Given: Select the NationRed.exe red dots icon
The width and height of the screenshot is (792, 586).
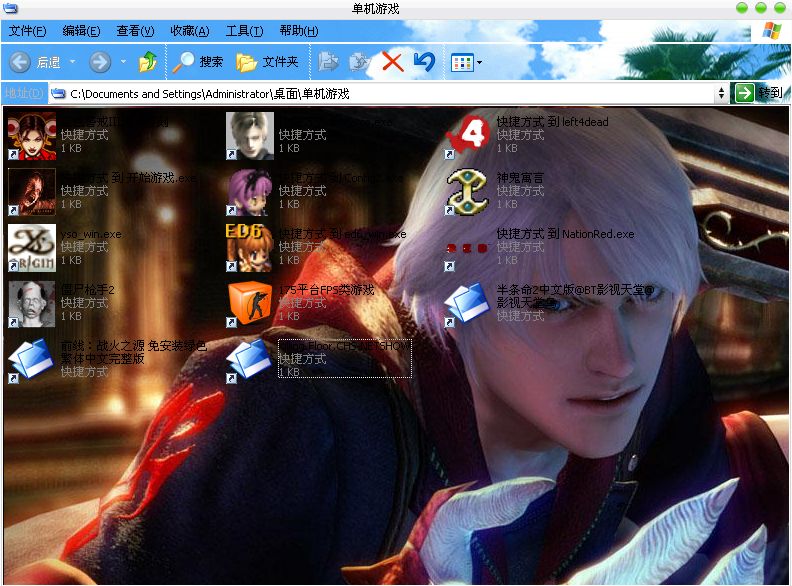Looking at the screenshot, I should point(468,248).
